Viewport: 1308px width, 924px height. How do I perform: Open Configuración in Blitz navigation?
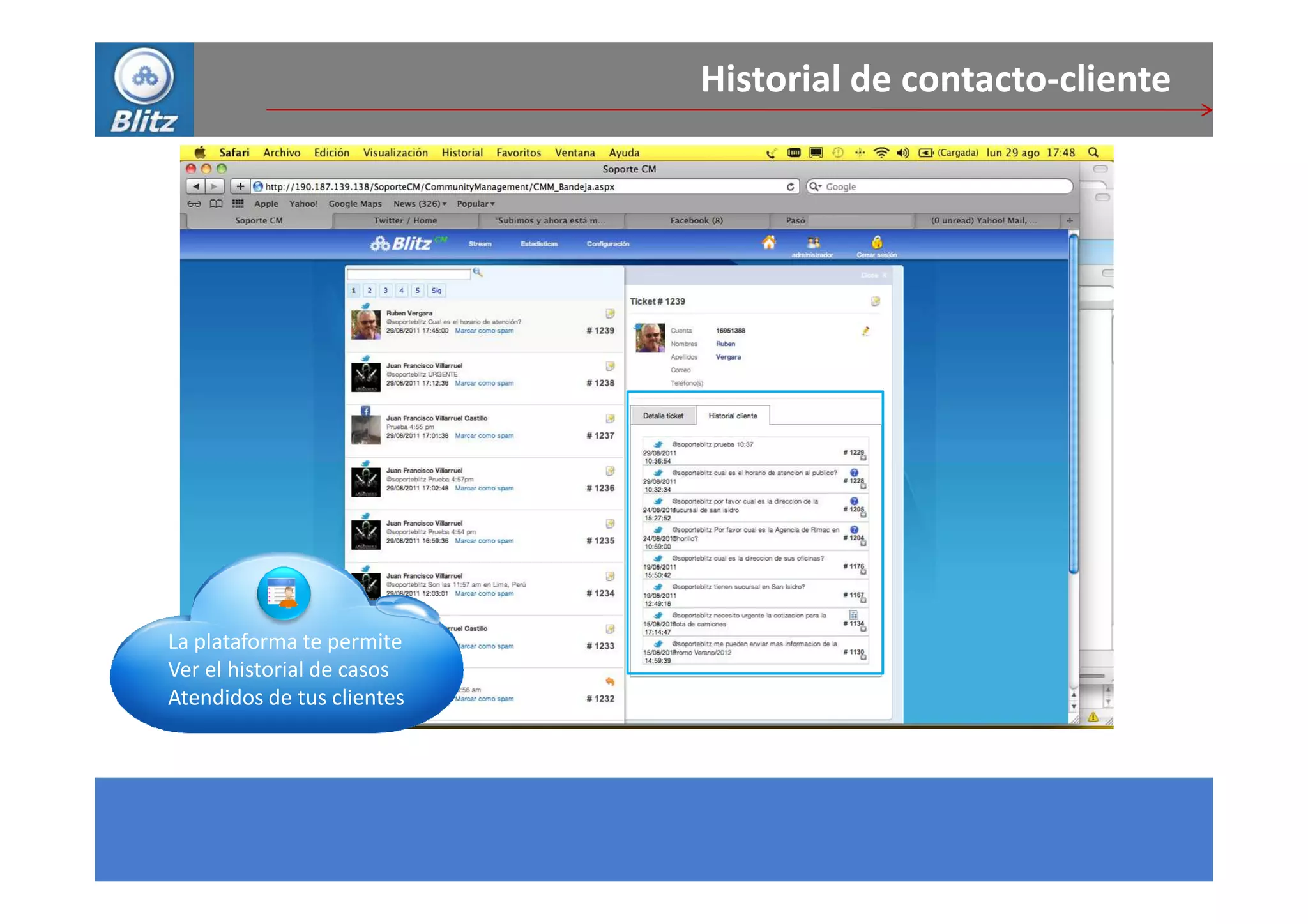[x=608, y=244]
